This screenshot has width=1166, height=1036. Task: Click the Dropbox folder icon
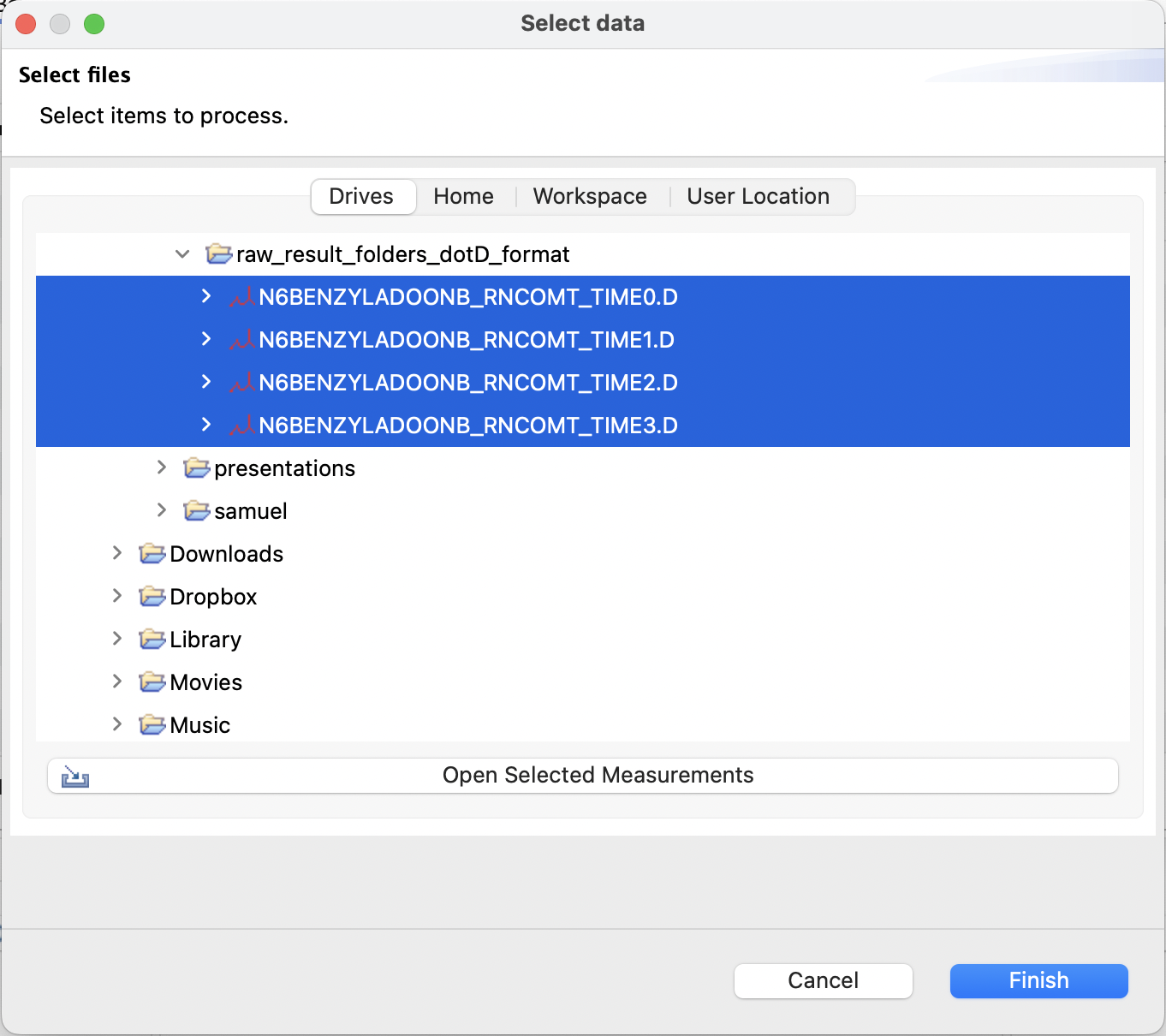pyautogui.click(x=152, y=597)
